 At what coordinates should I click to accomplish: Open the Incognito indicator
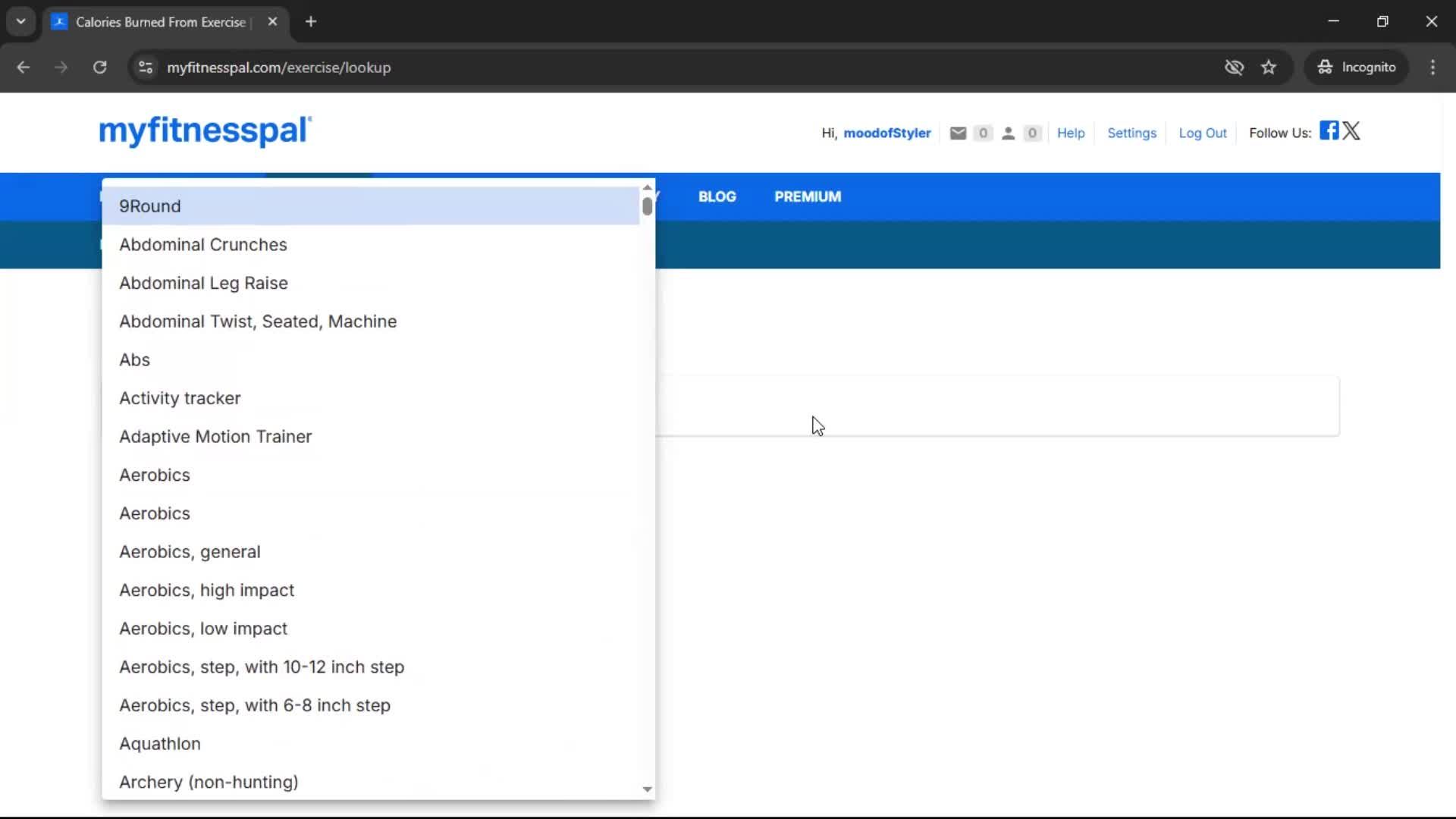1356,67
